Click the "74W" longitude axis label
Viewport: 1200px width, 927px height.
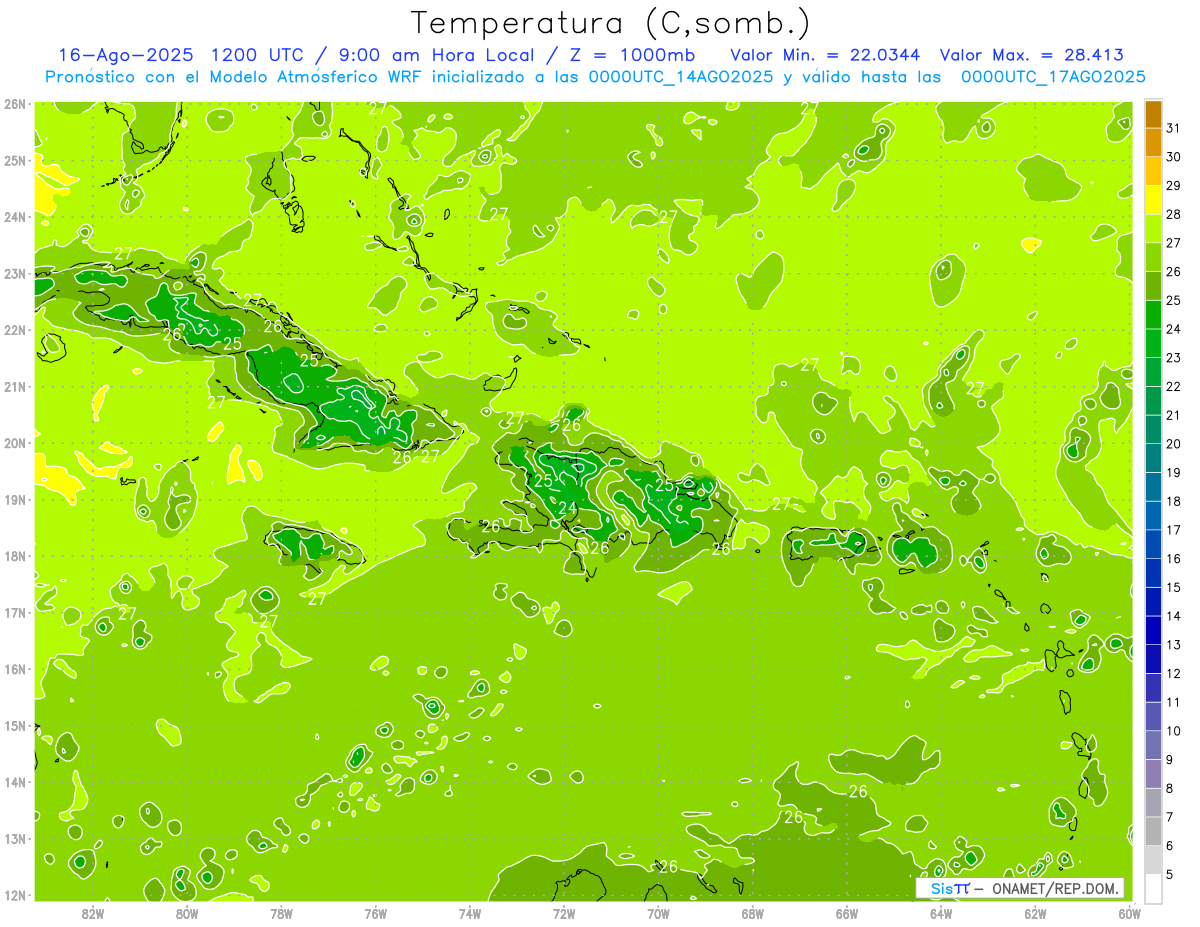470,914
